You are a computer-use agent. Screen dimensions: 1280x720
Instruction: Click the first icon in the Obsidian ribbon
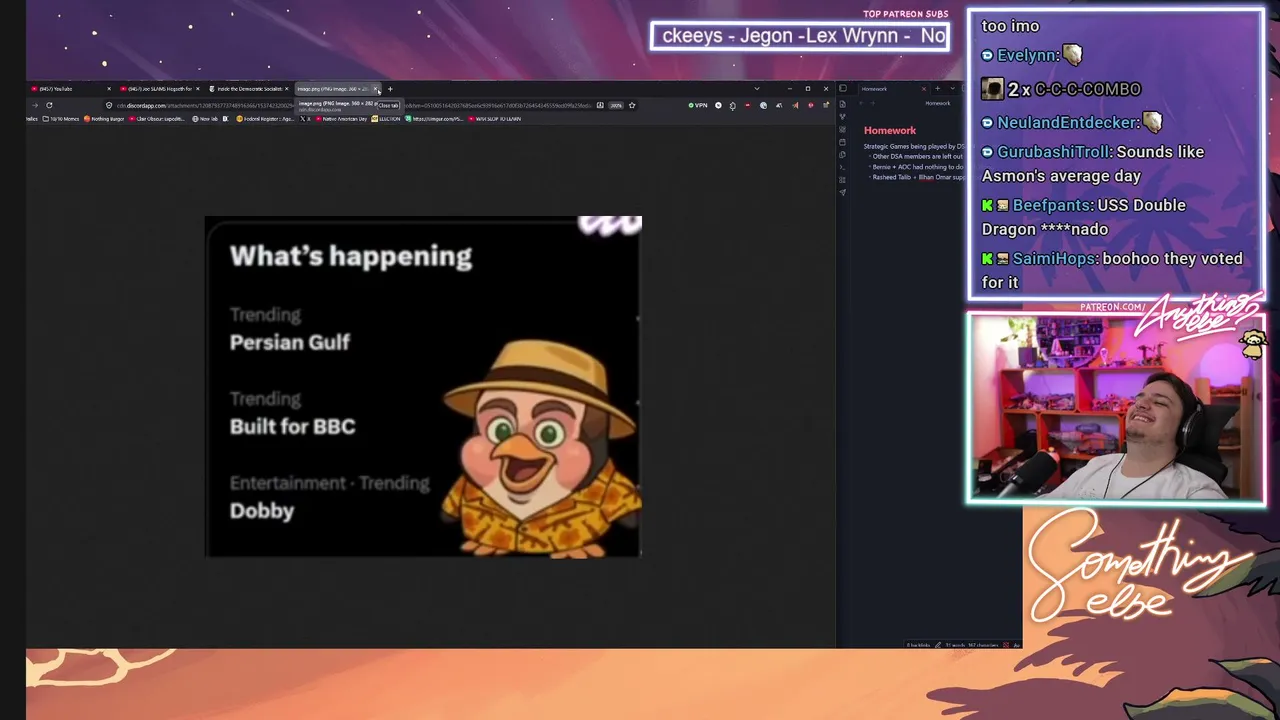842,104
